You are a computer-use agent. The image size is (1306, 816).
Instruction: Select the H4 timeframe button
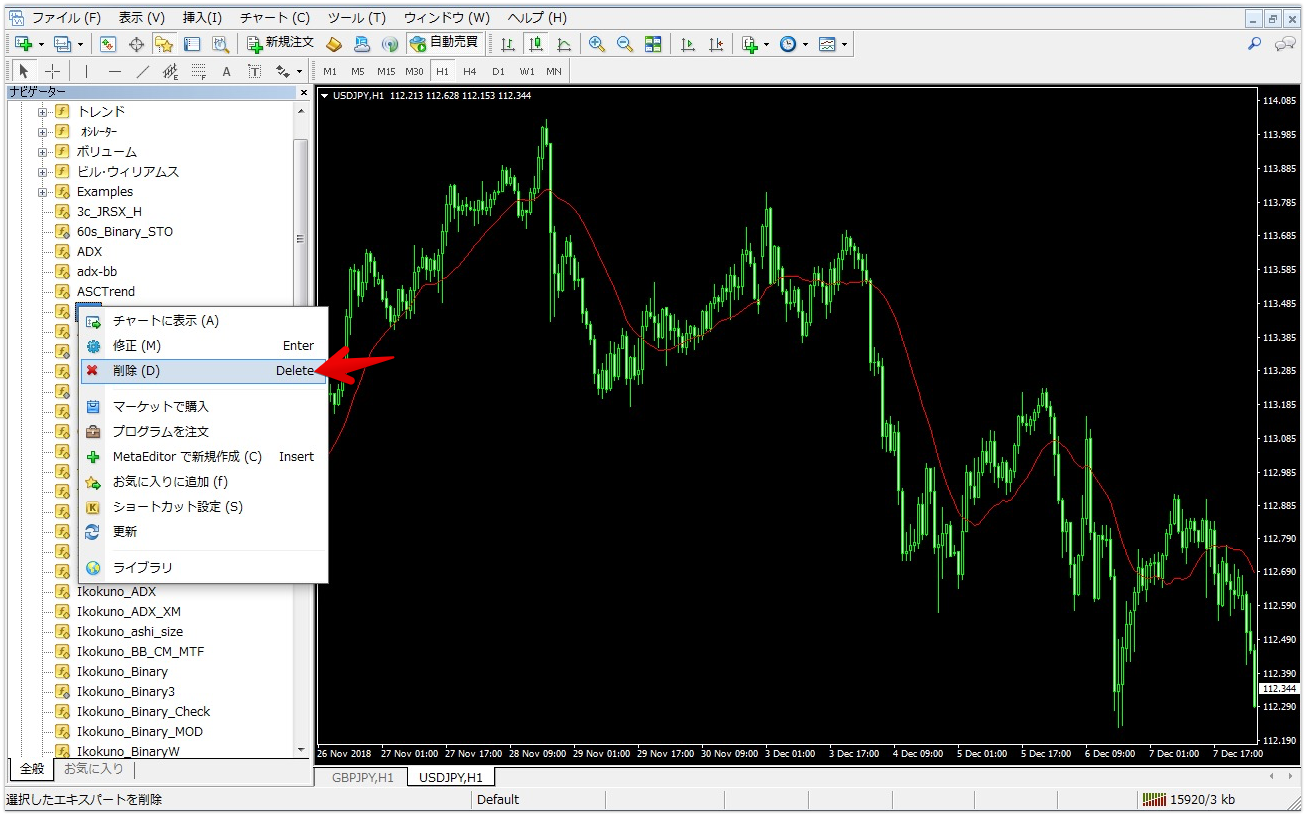coord(470,71)
